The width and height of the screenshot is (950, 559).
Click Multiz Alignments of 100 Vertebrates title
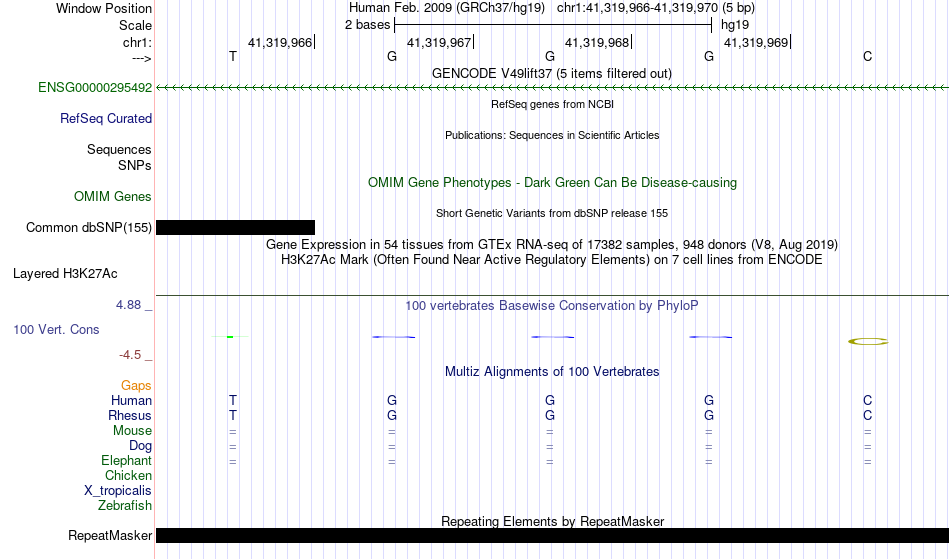coord(552,372)
